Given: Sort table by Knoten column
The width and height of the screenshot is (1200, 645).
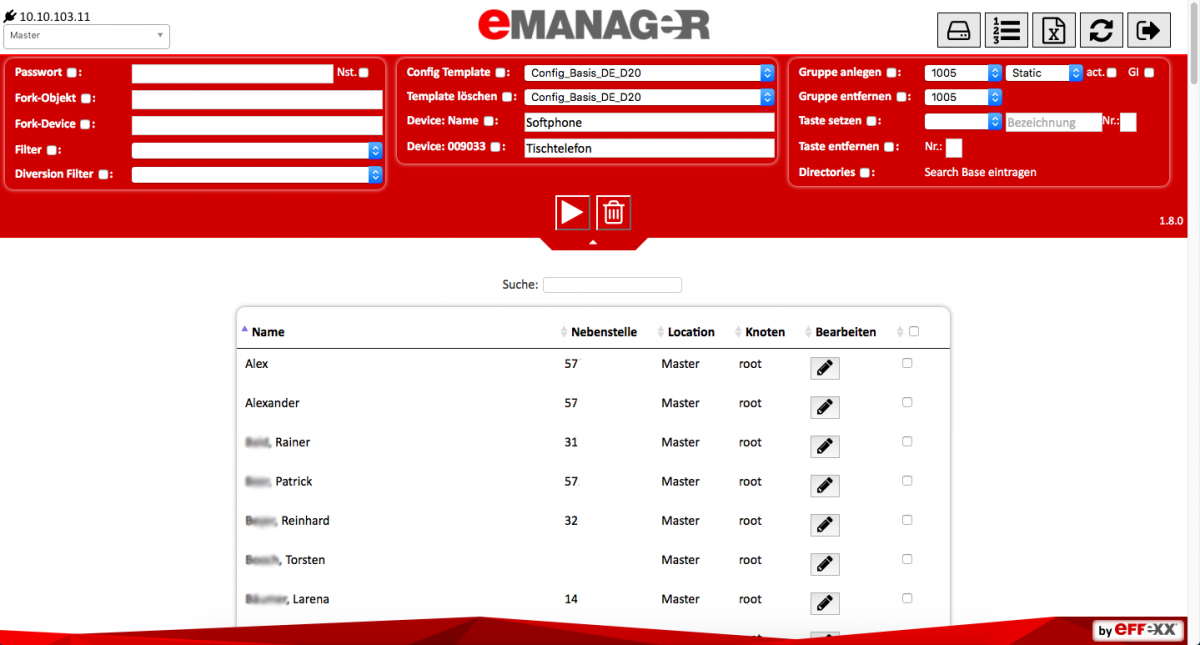Looking at the screenshot, I should click(765, 332).
